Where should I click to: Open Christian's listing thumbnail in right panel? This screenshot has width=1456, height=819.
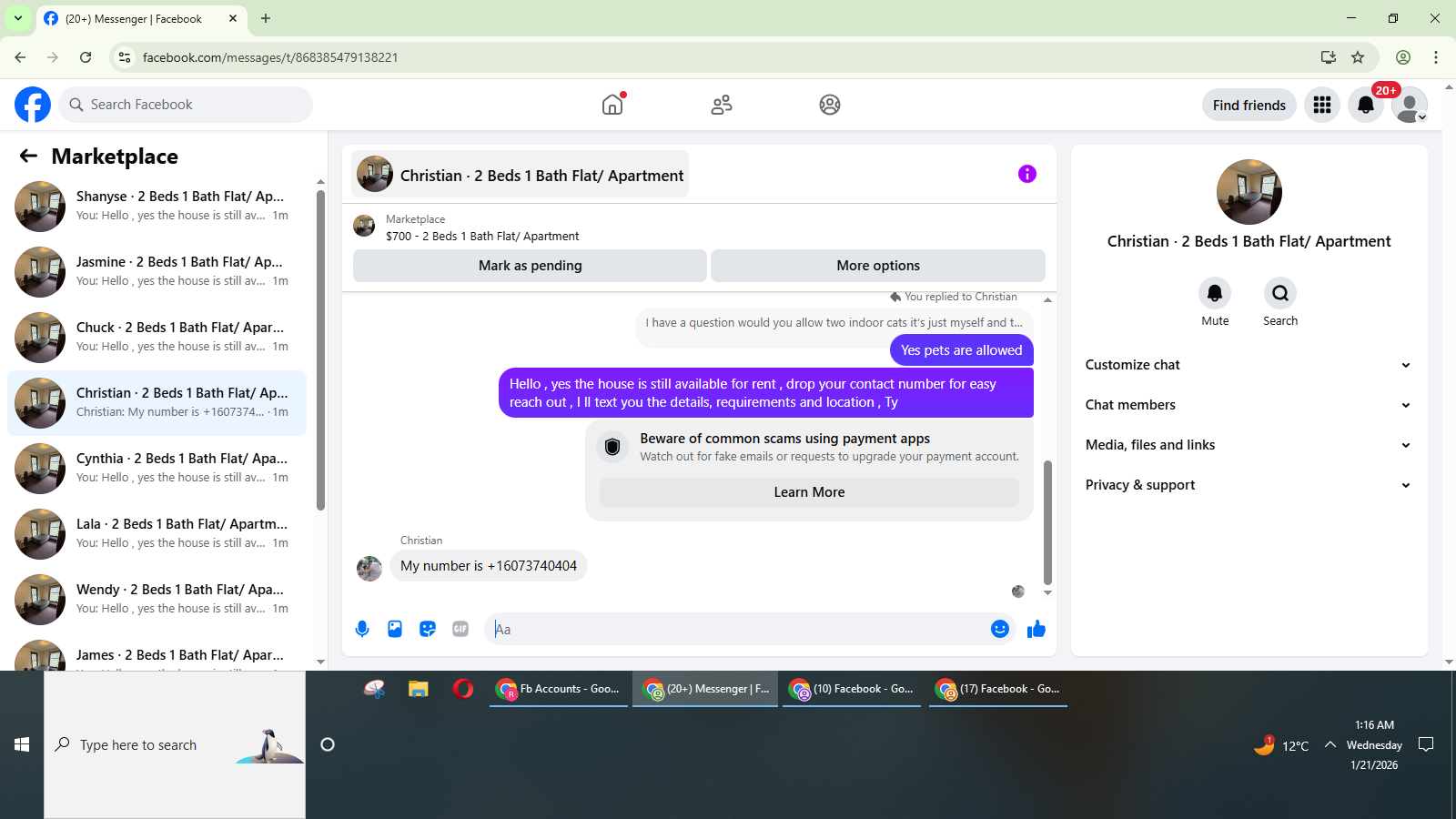coord(1249,192)
